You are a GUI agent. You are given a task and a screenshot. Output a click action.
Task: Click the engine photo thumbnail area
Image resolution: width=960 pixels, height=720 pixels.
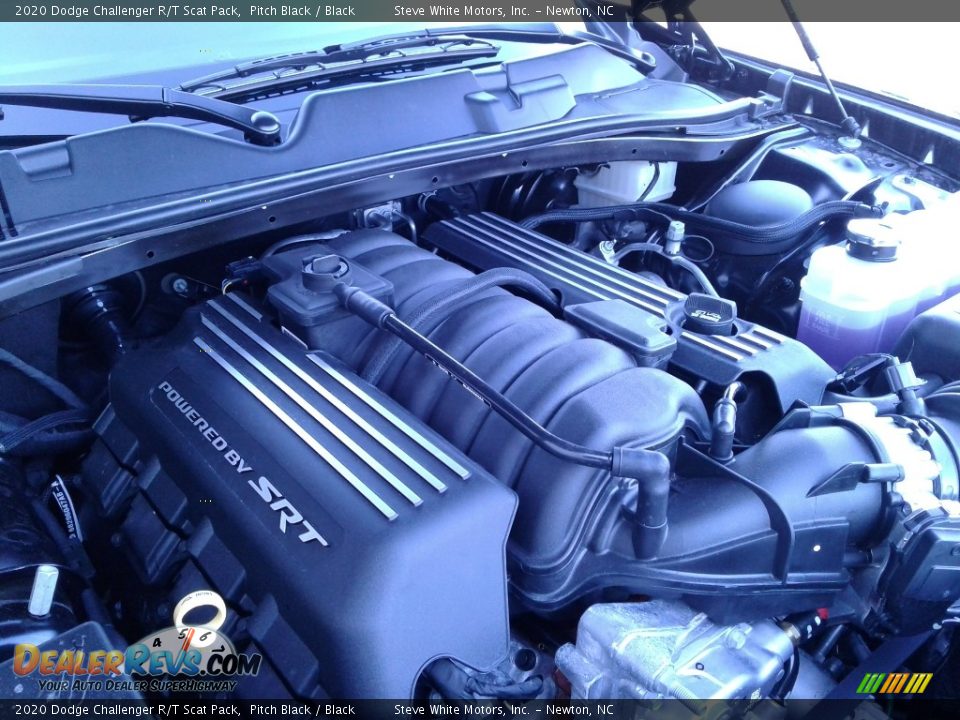pos(480,360)
